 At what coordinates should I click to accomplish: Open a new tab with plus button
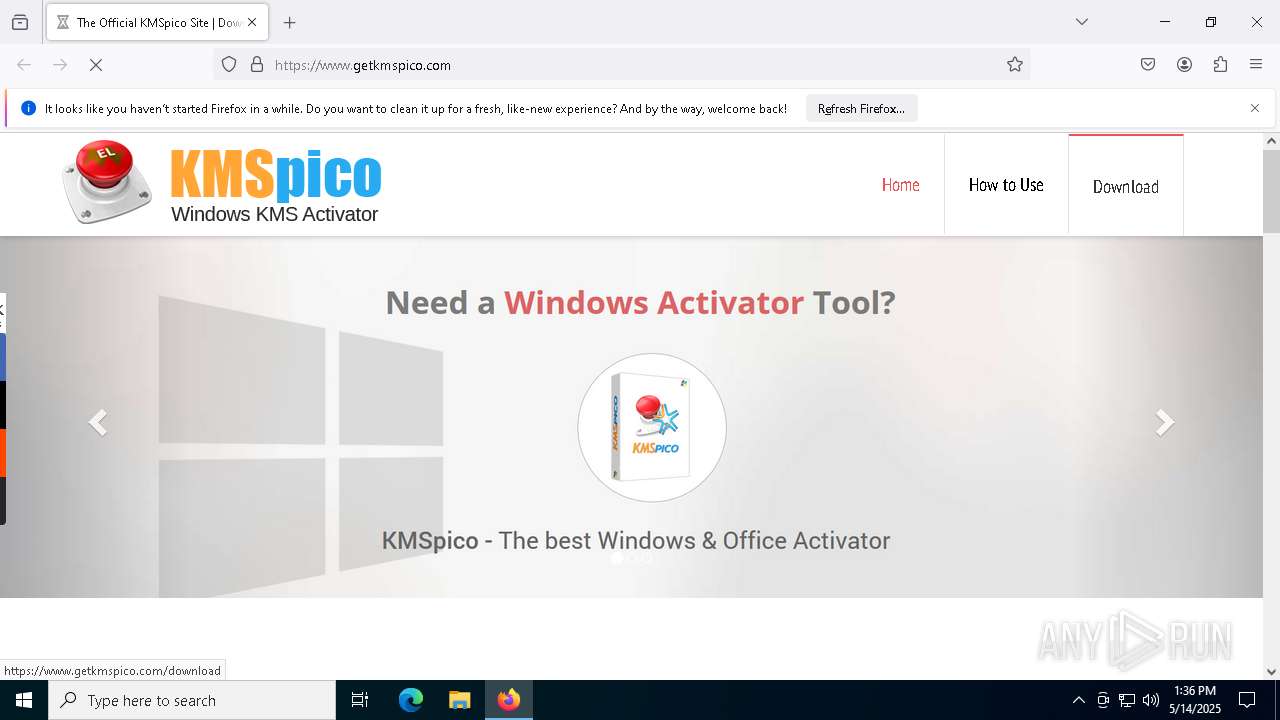[290, 22]
